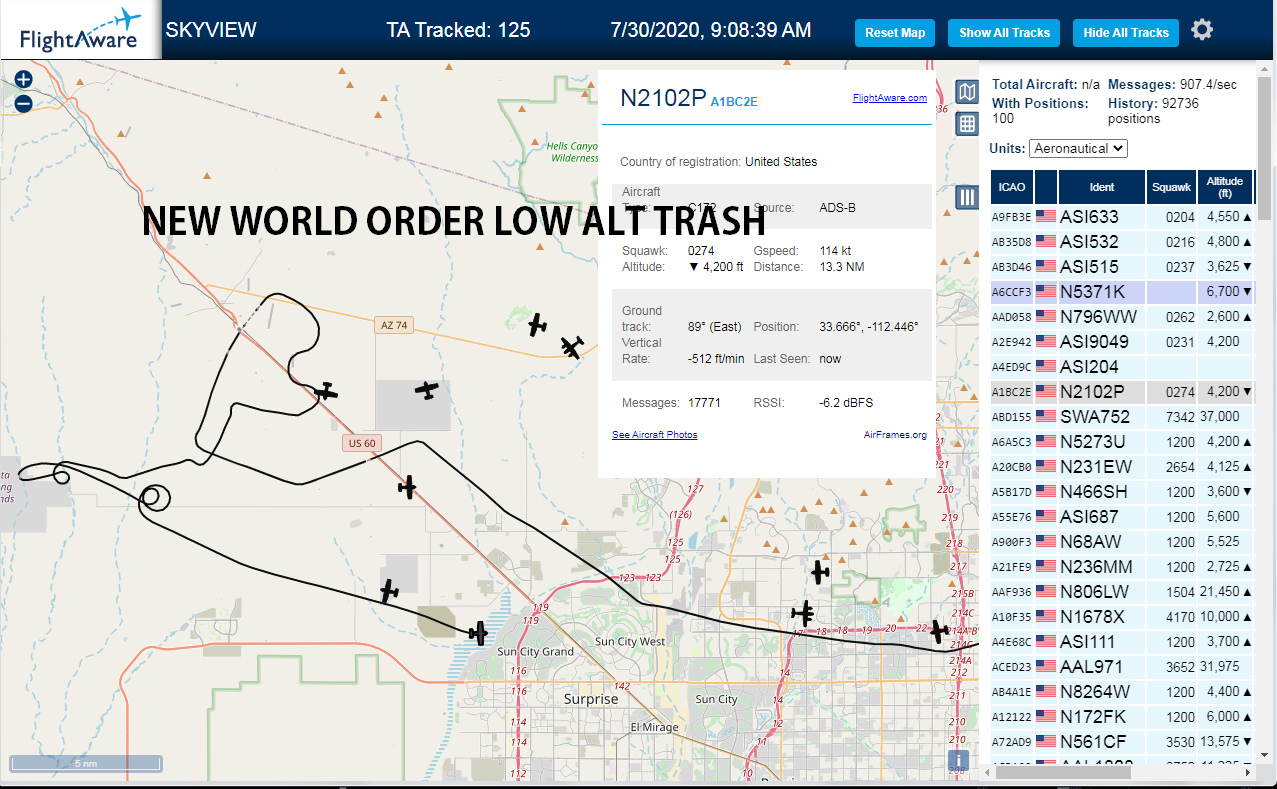Zoom out the map with minus icon
This screenshot has width=1277, height=789.
(23, 103)
